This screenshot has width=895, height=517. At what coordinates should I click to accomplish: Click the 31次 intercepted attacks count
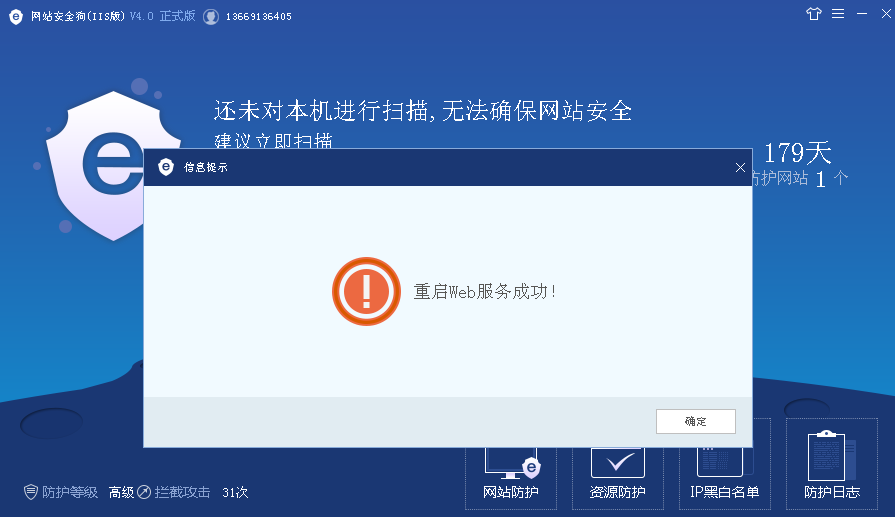coord(235,492)
